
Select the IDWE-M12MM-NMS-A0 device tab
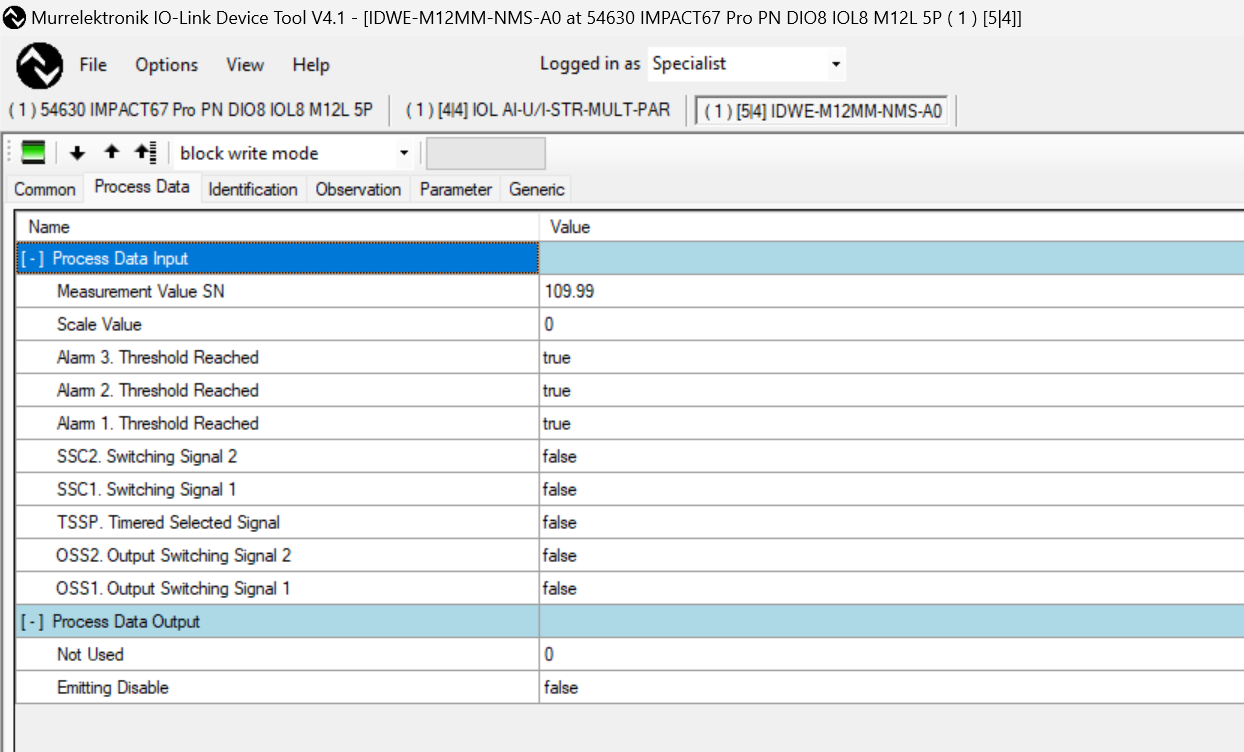click(824, 111)
